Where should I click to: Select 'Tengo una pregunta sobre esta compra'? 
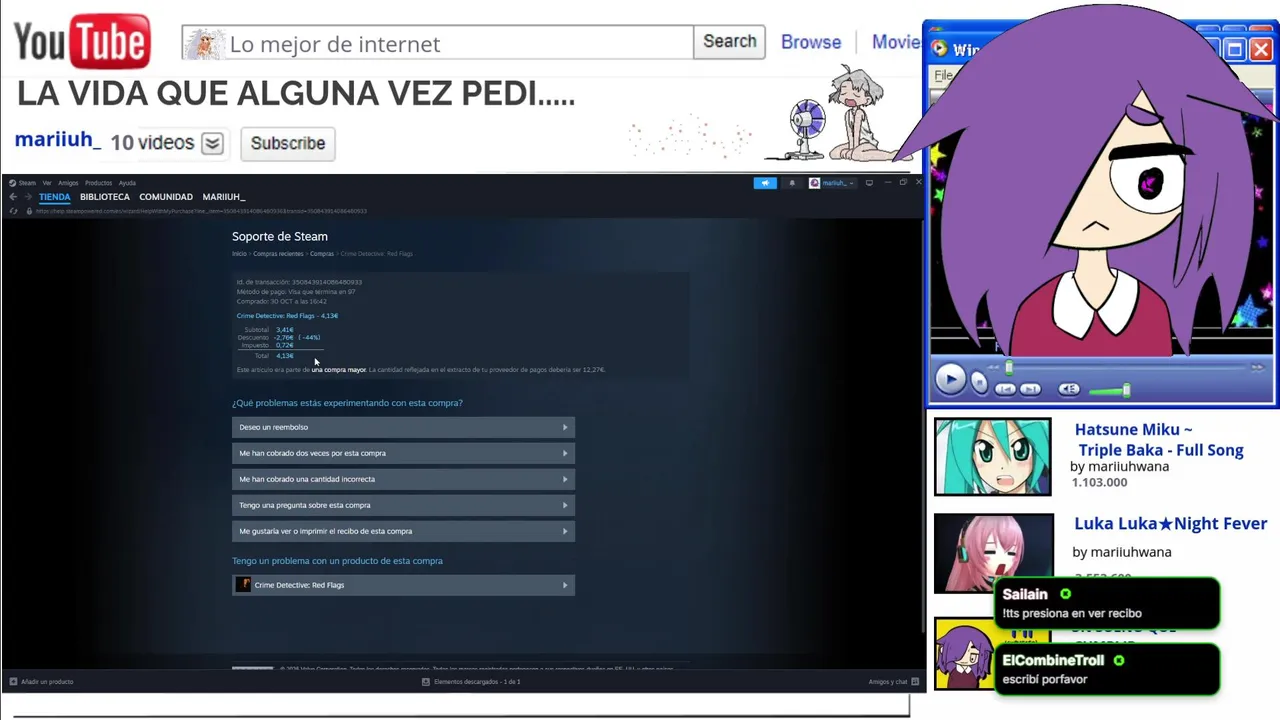tap(403, 505)
